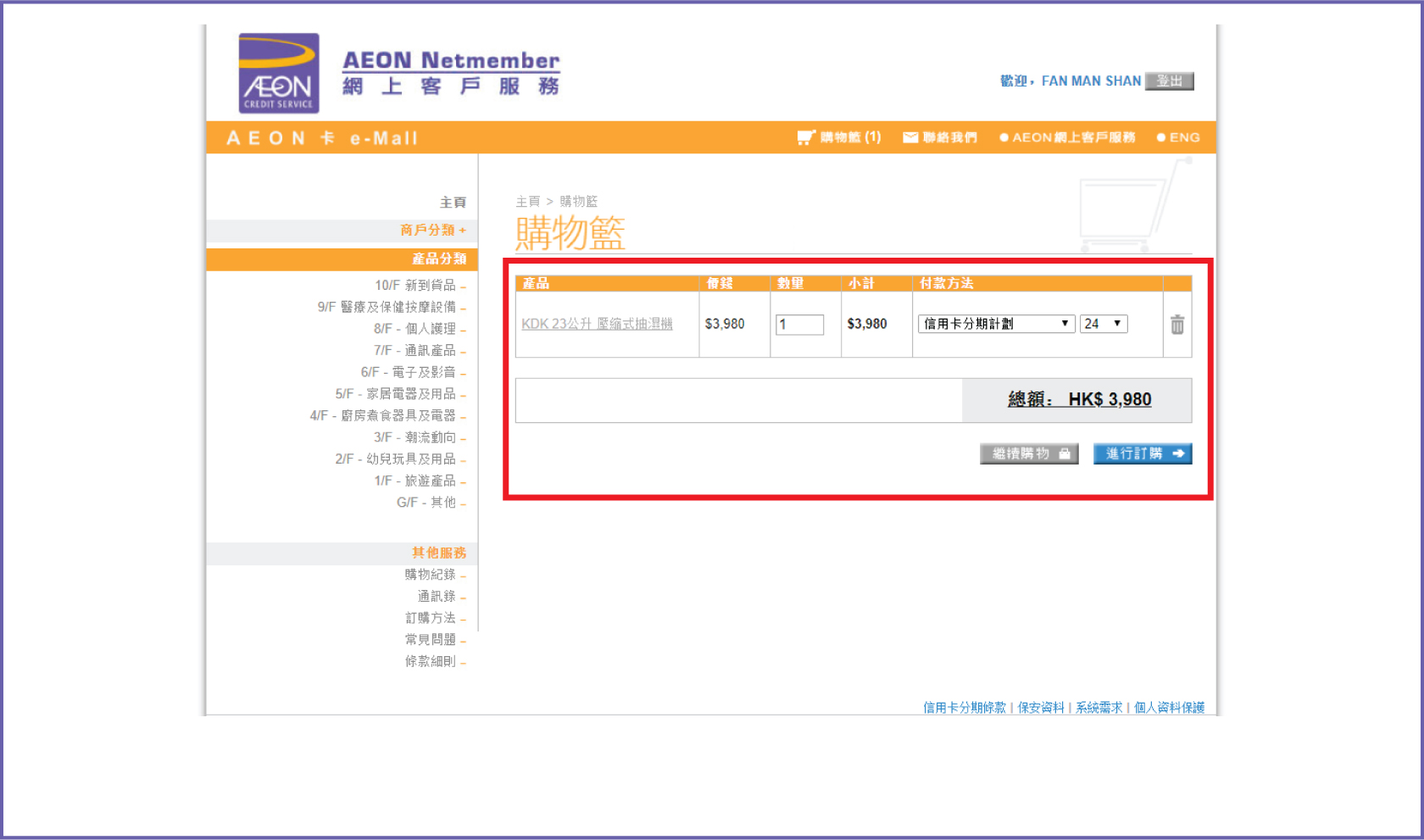Open category 1/F - 旅遊產品
The image size is (1424, 840).
tap(414, 481)
